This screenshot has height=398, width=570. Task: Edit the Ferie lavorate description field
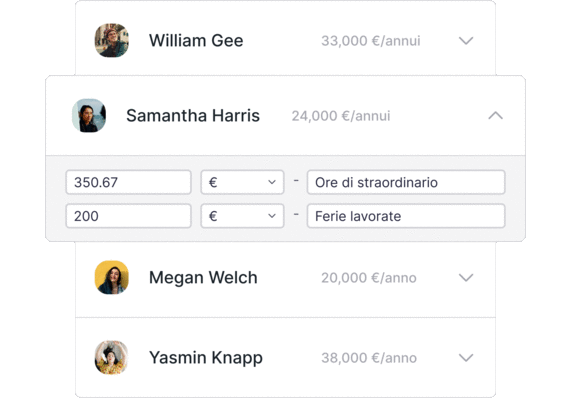tap(406, 216)
